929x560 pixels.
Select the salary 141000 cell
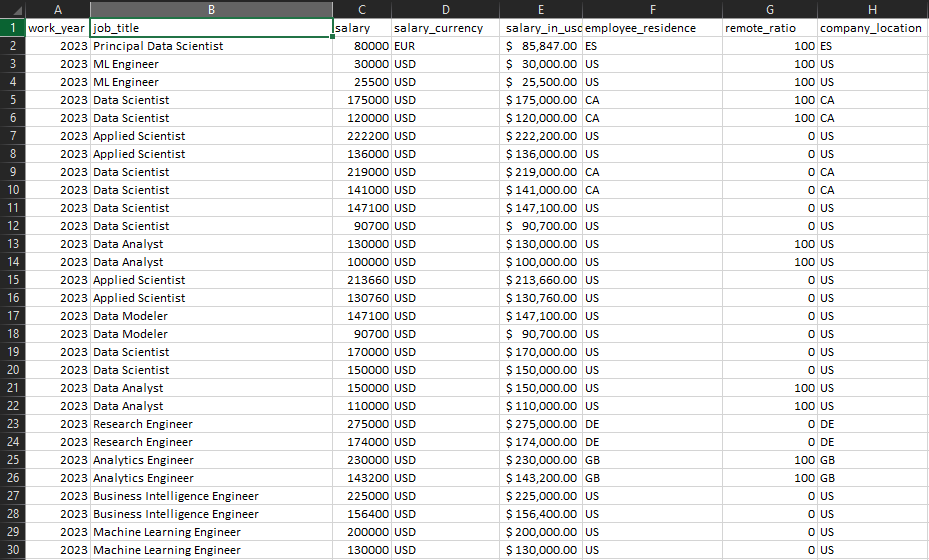(362, 190)
